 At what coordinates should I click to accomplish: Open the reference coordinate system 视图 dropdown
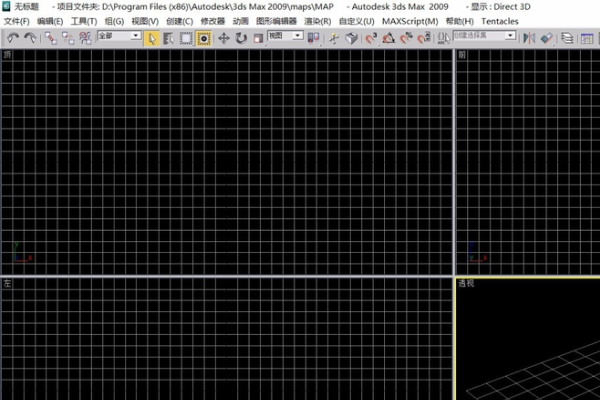pos(285,36)
